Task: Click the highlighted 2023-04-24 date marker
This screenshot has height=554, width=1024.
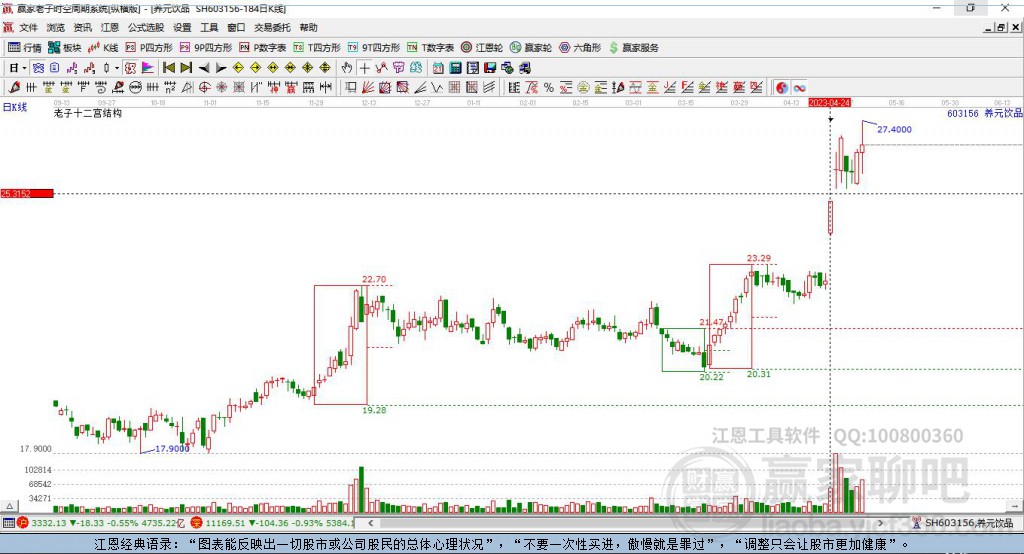Action: tap(829, 103)
